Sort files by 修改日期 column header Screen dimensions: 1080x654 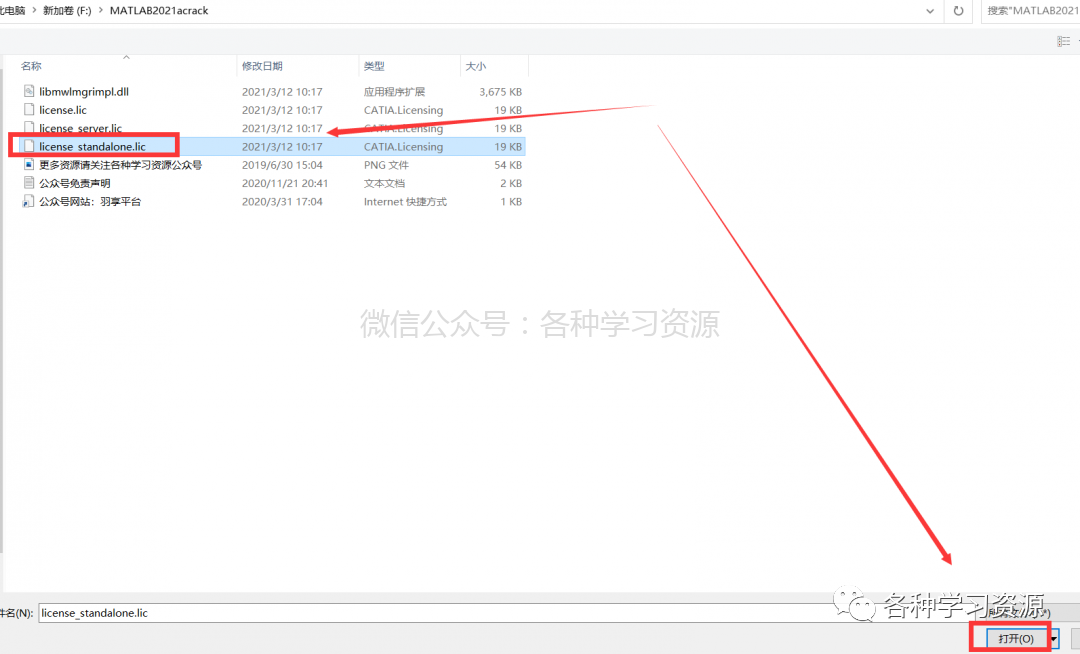[x=262, y=66]
